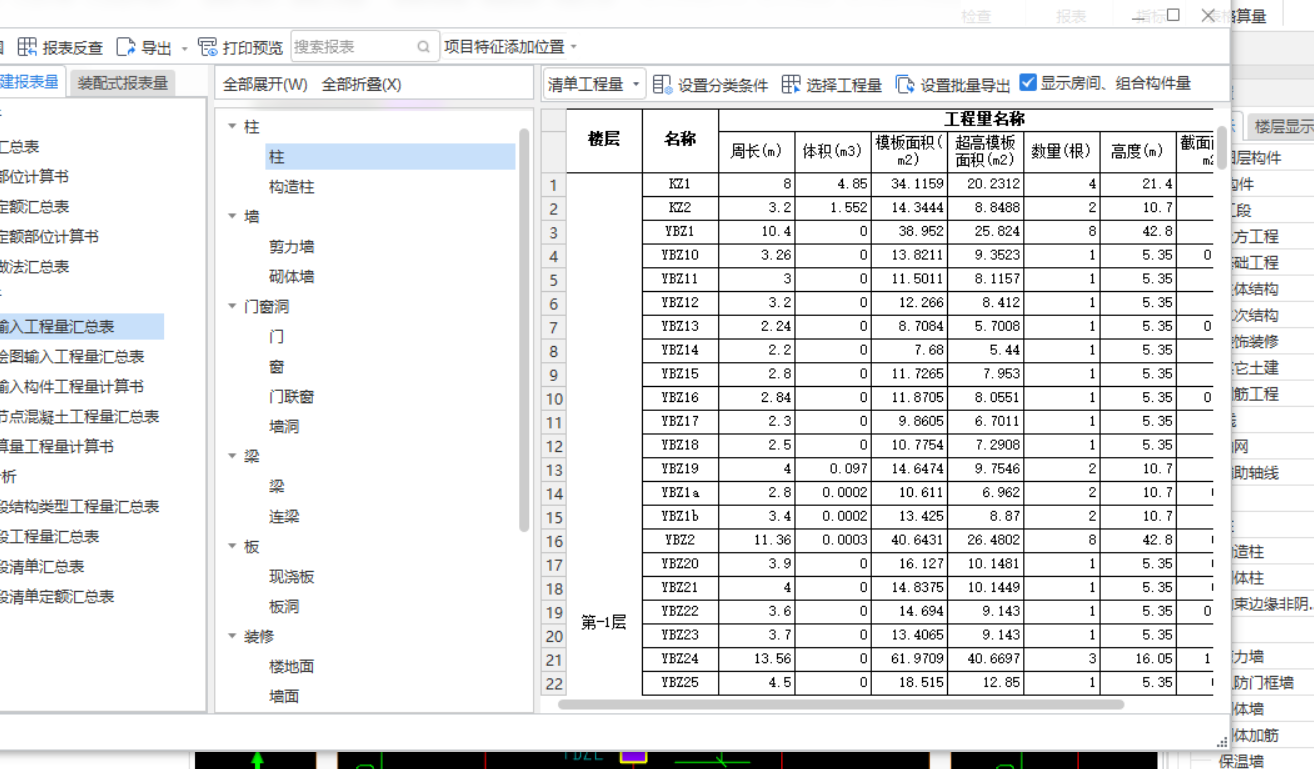This screenshot has width=1314, height=769.
Task: Open the 清单工程量 dropdown
Action: click(595, 85)
